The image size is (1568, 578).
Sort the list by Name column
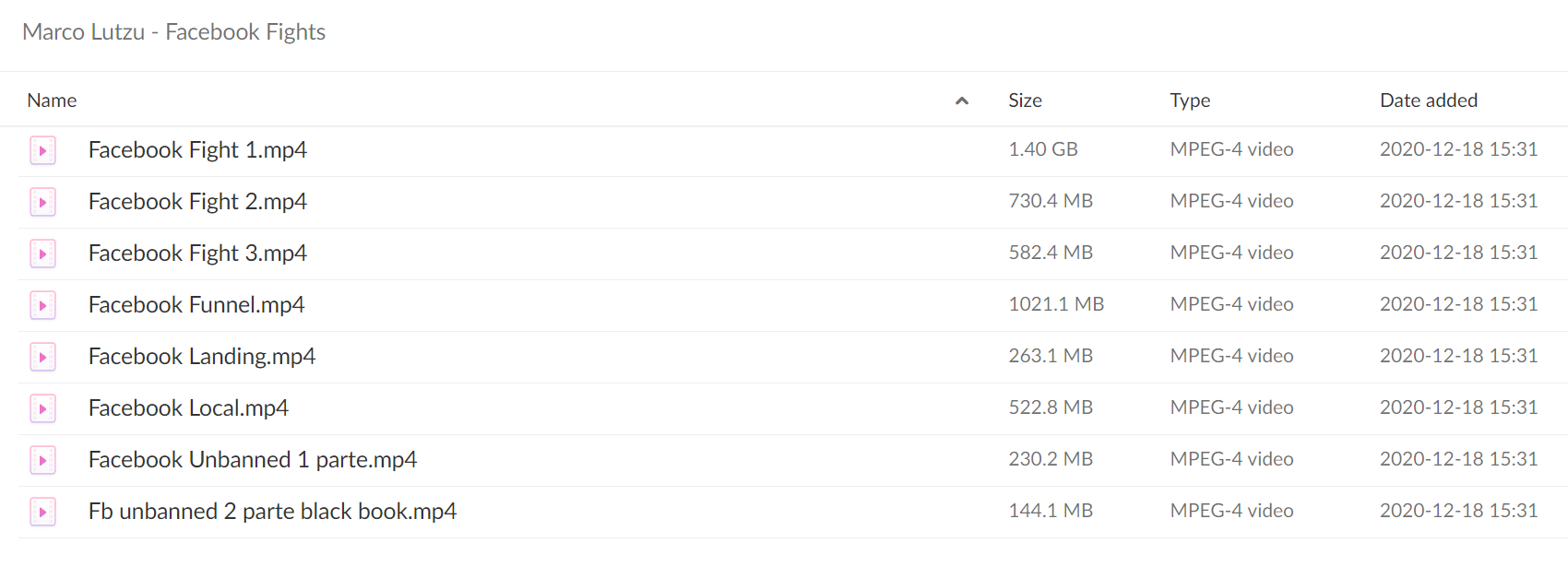[x=52, y=100]
